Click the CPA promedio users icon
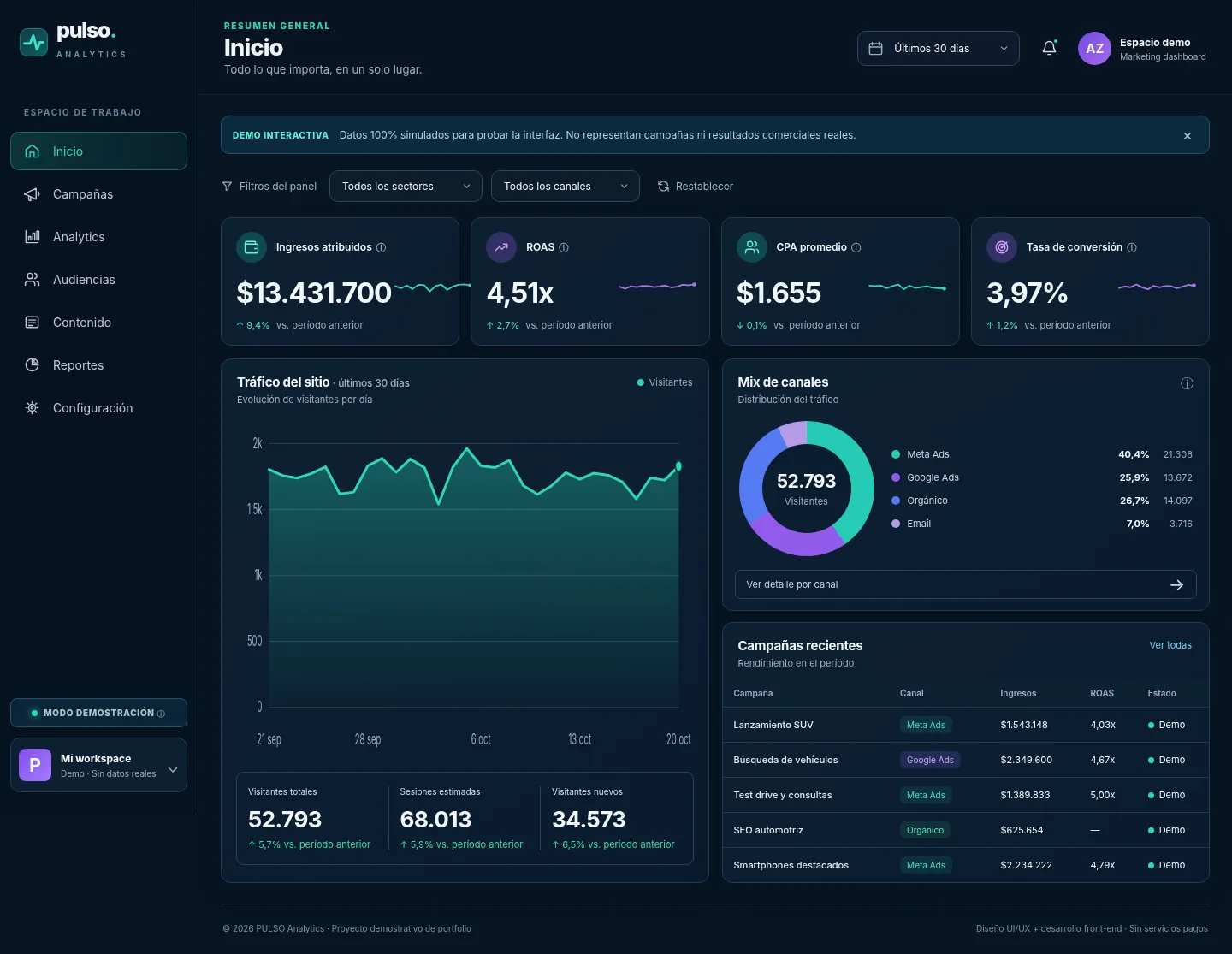Screen dimensions: 1232x954 coord(752,247)
